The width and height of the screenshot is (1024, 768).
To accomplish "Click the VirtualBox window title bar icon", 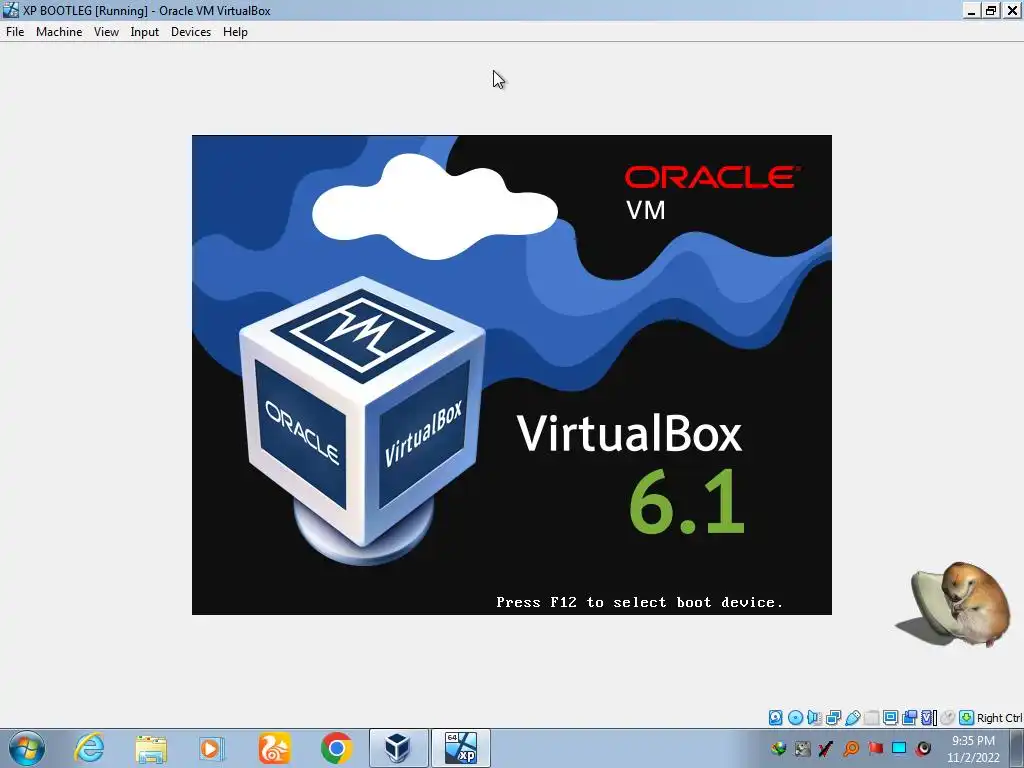I will [10, 10].
